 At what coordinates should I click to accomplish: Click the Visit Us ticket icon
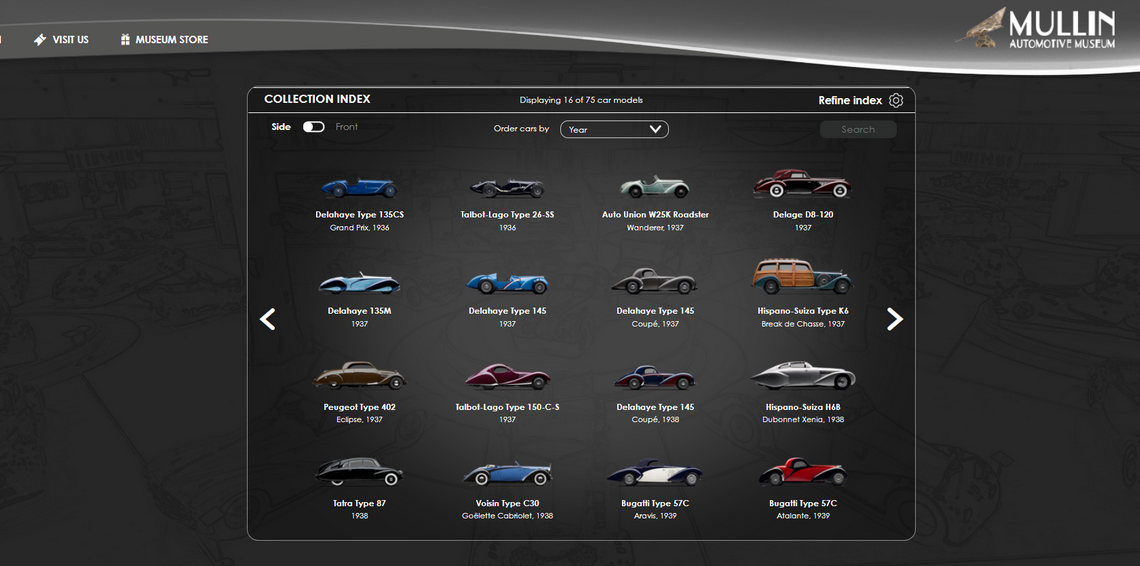tap(40, 40)
